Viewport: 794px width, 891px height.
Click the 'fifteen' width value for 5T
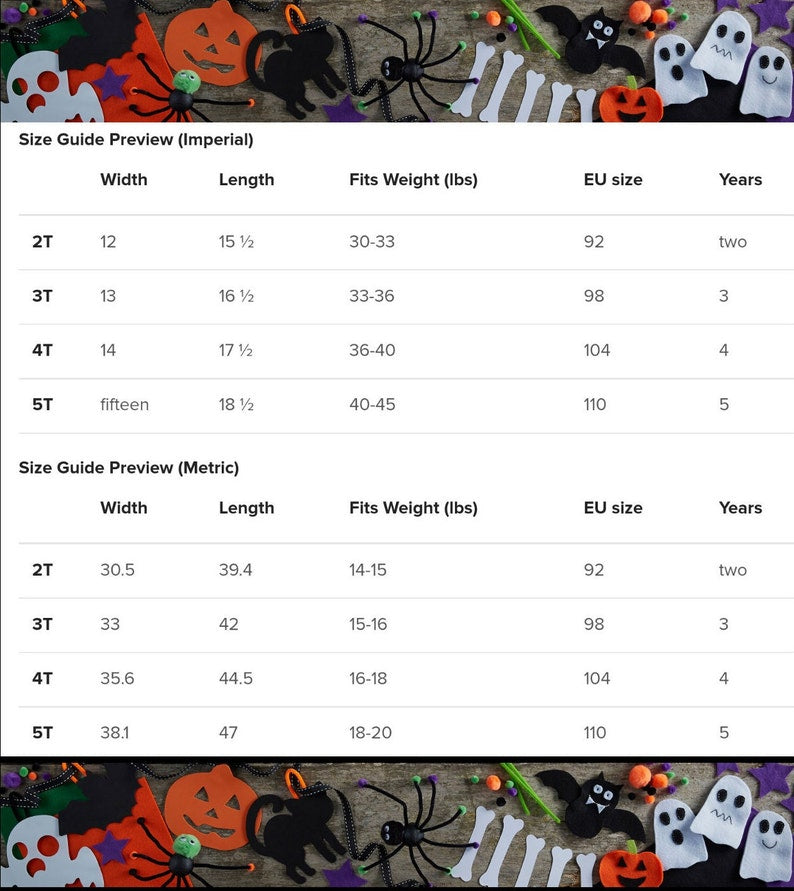[x=124, y=405]
